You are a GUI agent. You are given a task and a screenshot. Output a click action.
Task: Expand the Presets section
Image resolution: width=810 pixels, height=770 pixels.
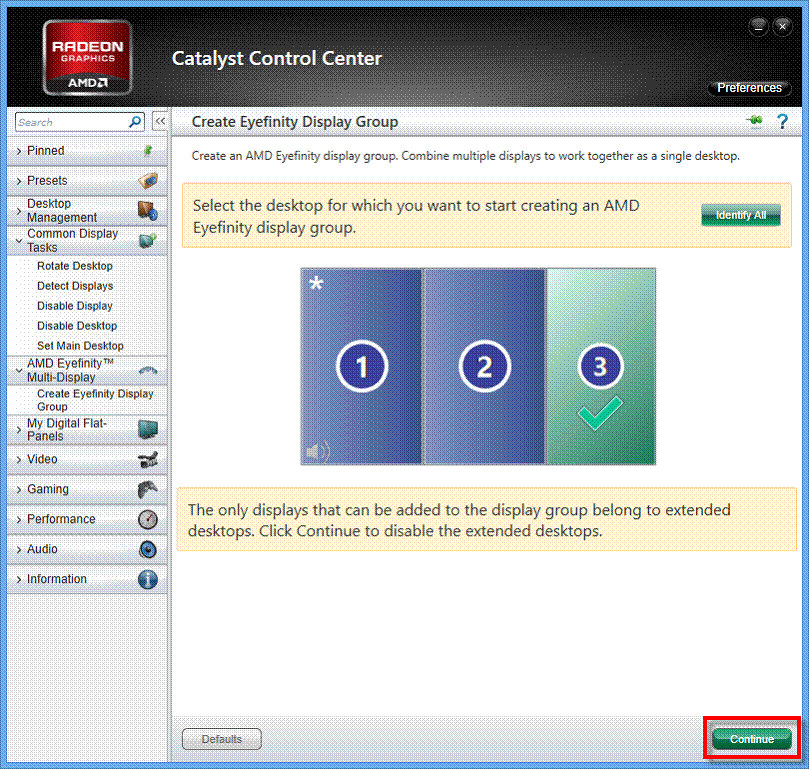pyautogui.click(x=19, y=181)
